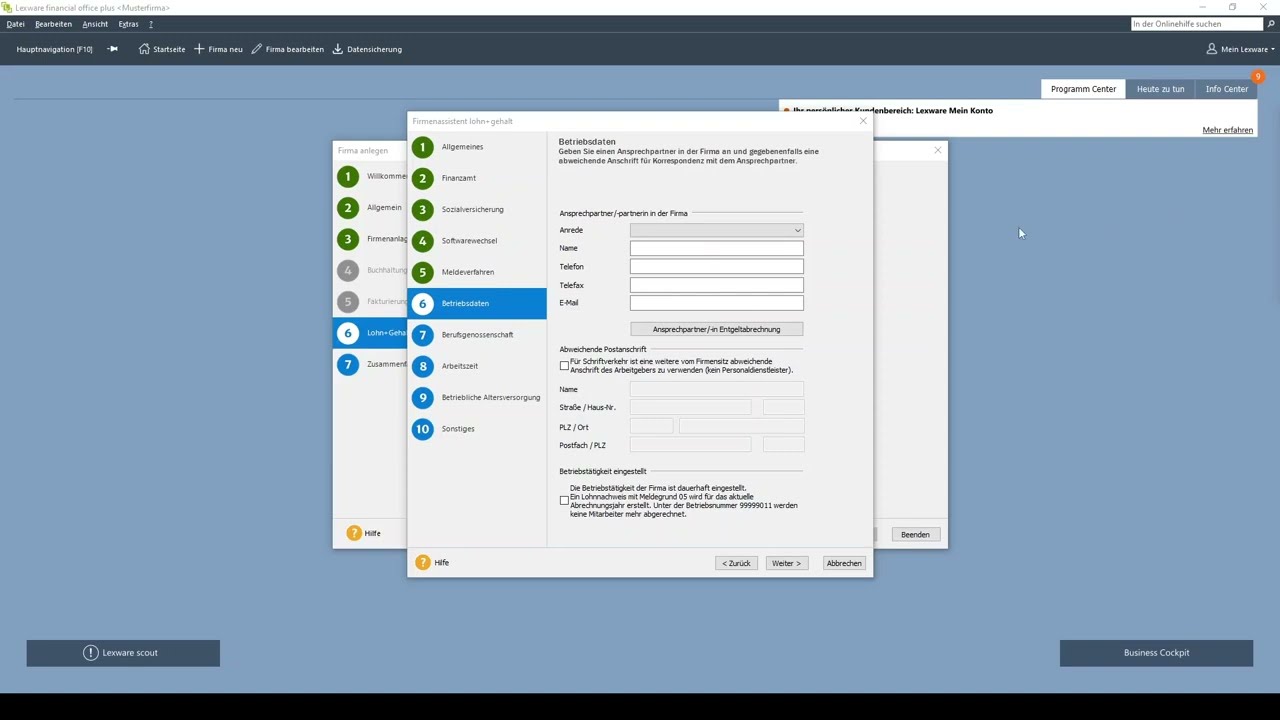Click the Abbrechen button
1280x720 pixels.
(844, 563)
